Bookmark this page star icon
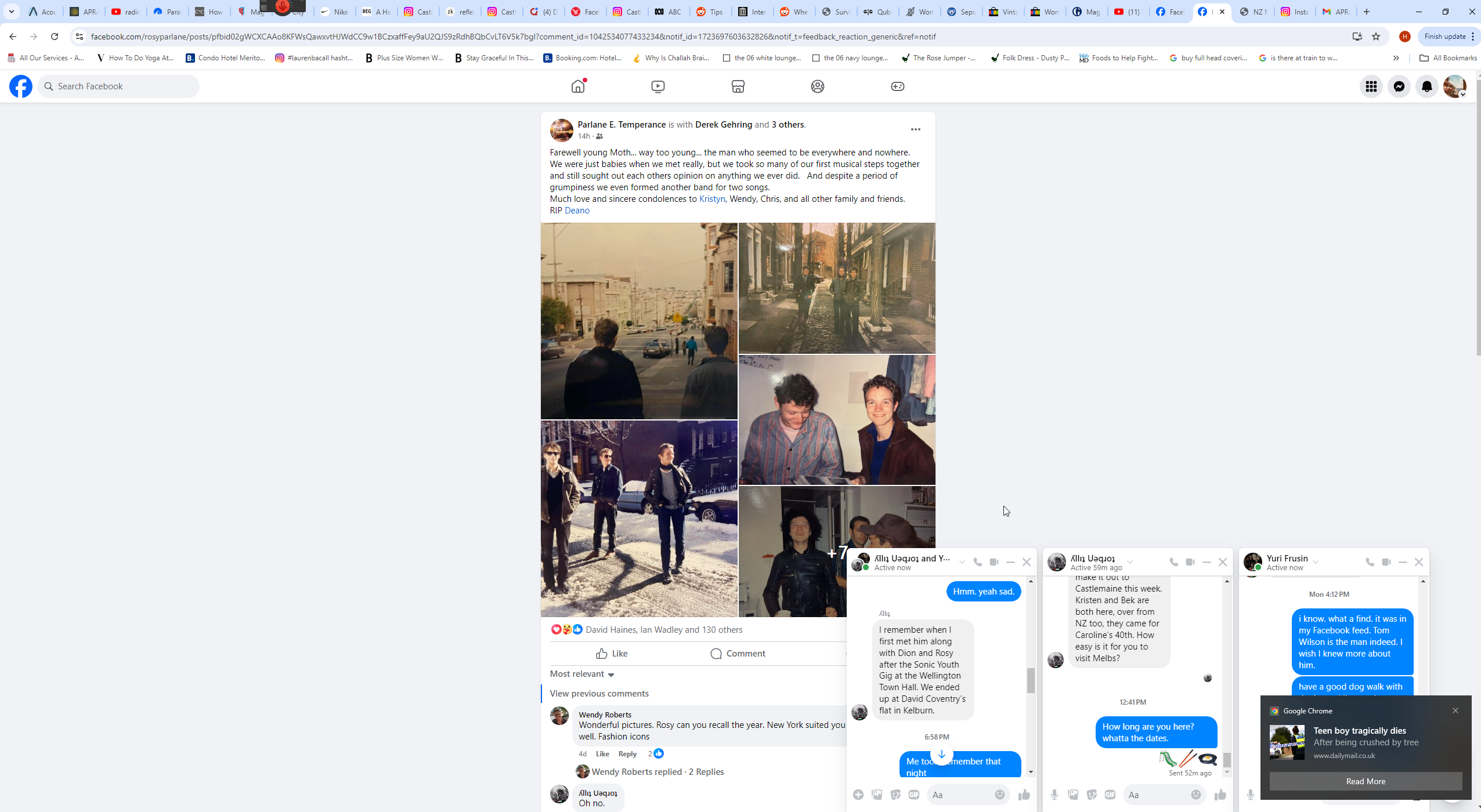This screenshot has height=812, width=1481. pyautogui.click(x=1376, y=37)
